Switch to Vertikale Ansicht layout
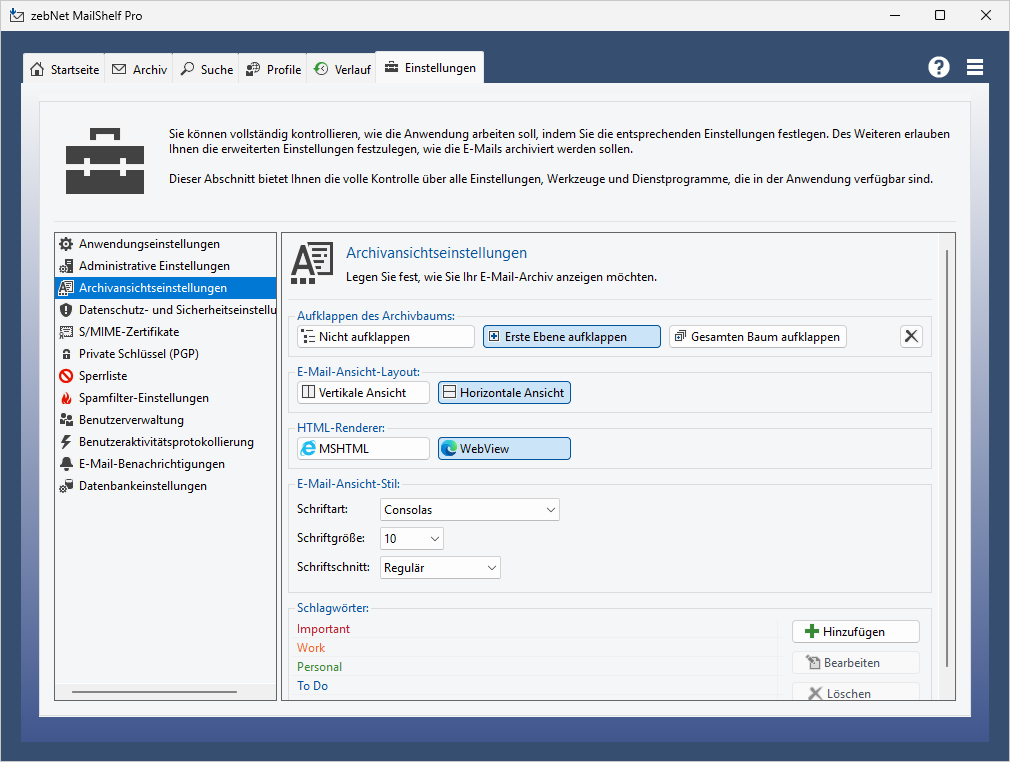 coord(363,393)
